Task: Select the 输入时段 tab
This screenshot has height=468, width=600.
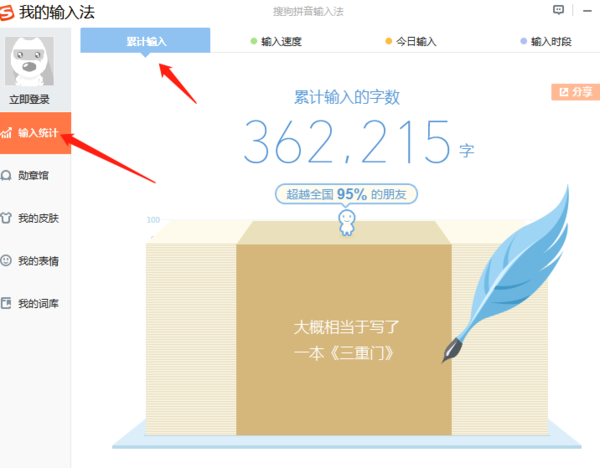Action: (546, 41)
